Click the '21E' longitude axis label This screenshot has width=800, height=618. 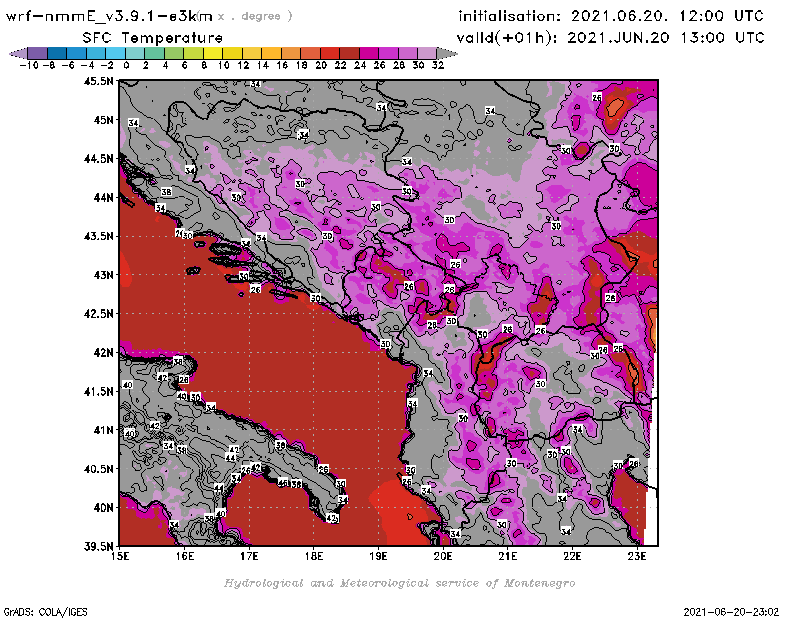(508, 556)
